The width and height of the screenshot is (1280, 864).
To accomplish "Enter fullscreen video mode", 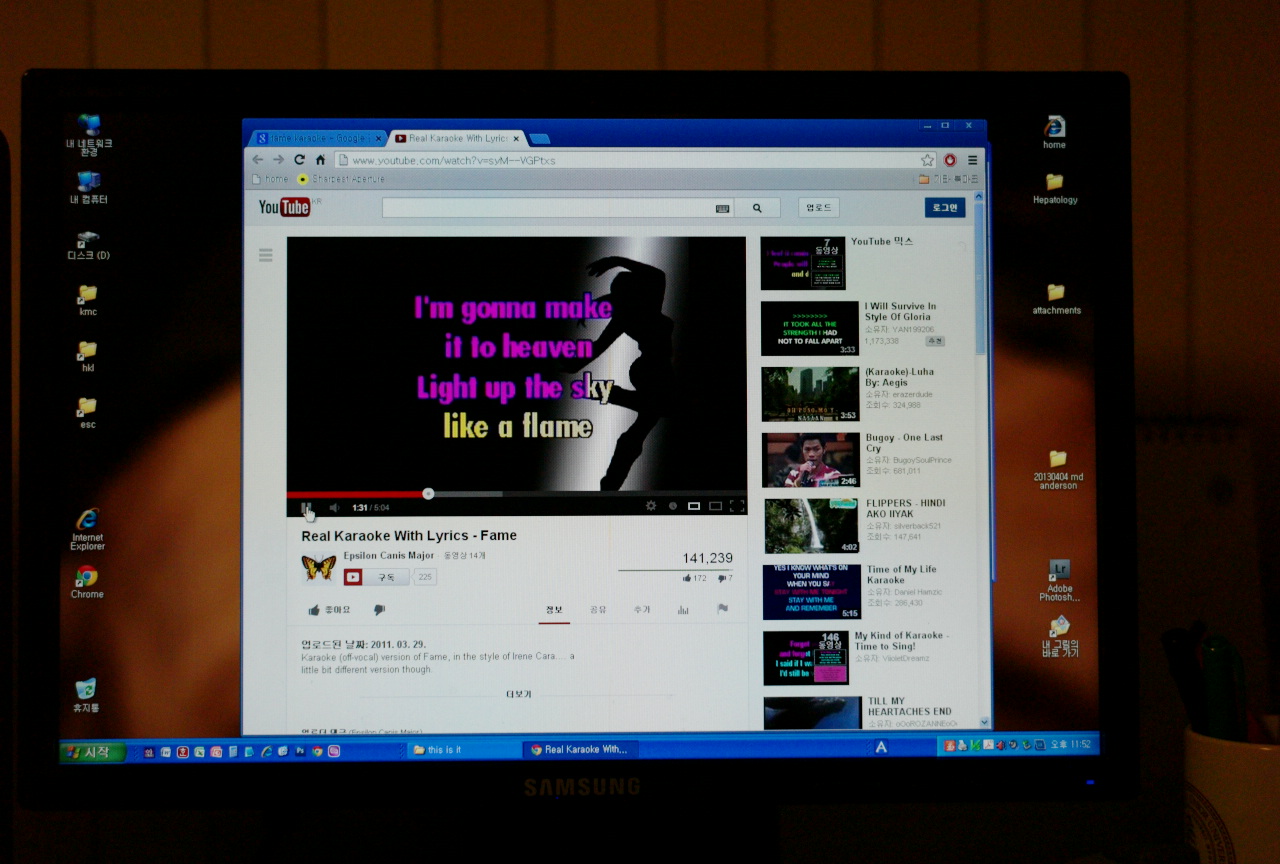I will tap(737, 506).
